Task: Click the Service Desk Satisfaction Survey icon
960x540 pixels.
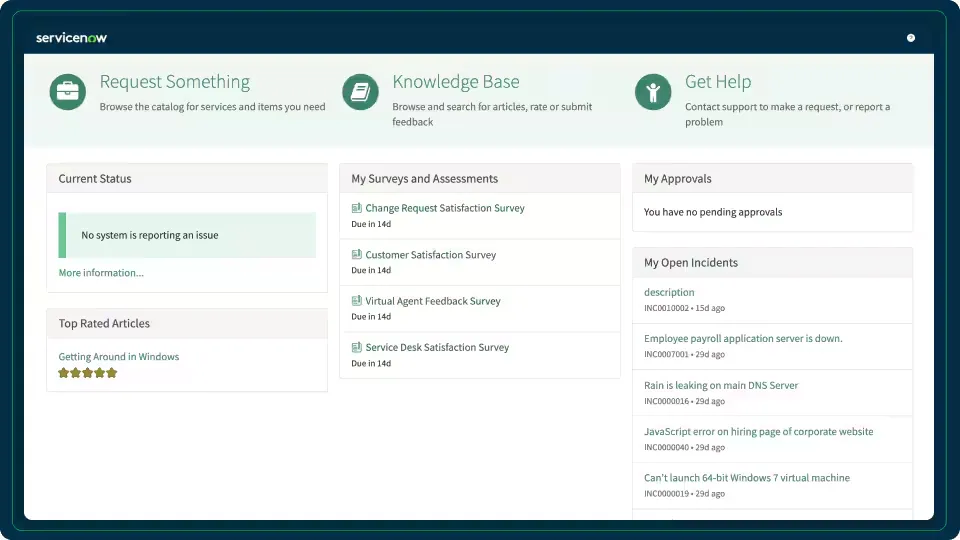Action: point(357,348)
